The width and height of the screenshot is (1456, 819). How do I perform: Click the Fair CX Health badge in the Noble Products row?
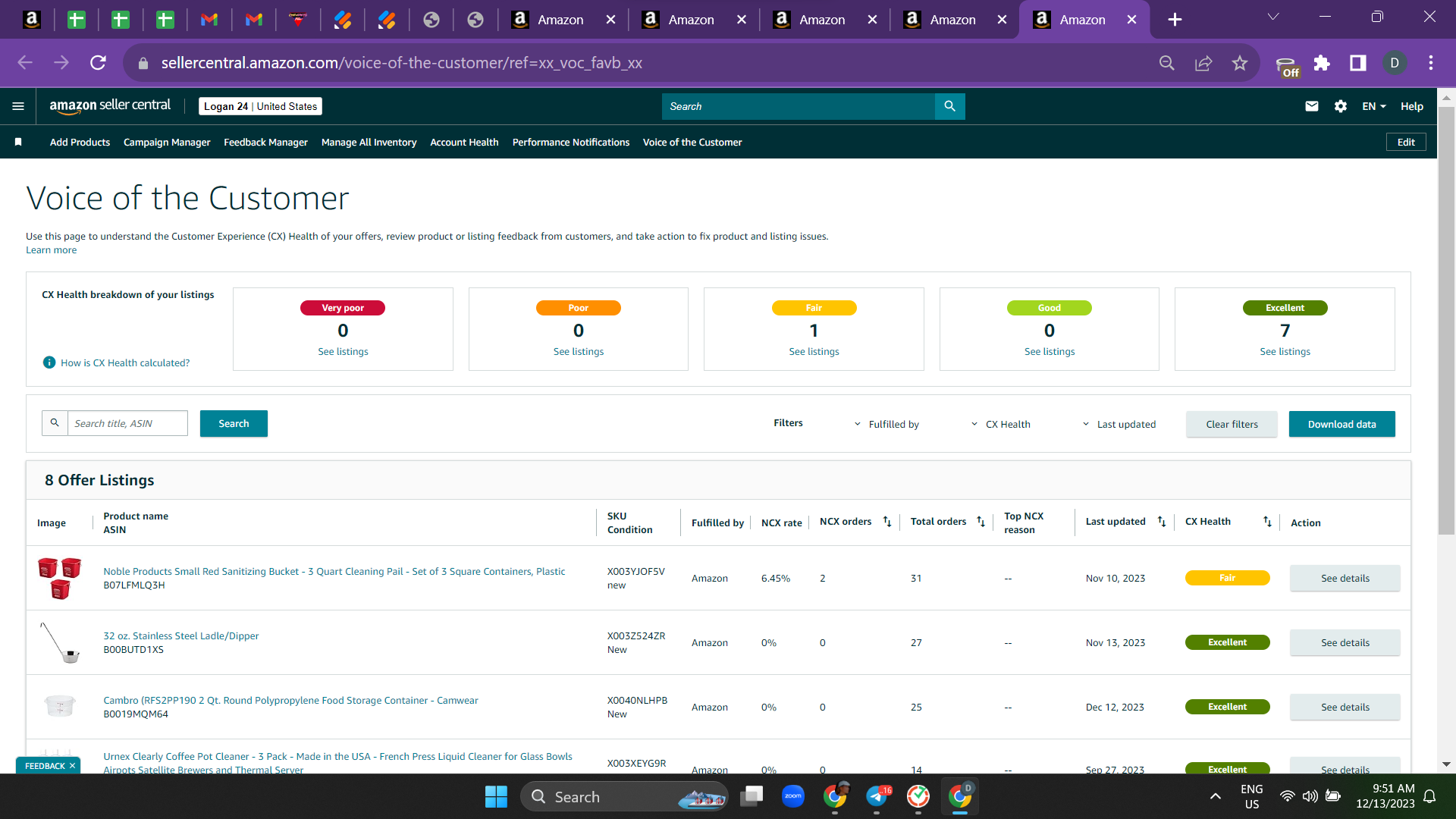tap(1227, 578)
